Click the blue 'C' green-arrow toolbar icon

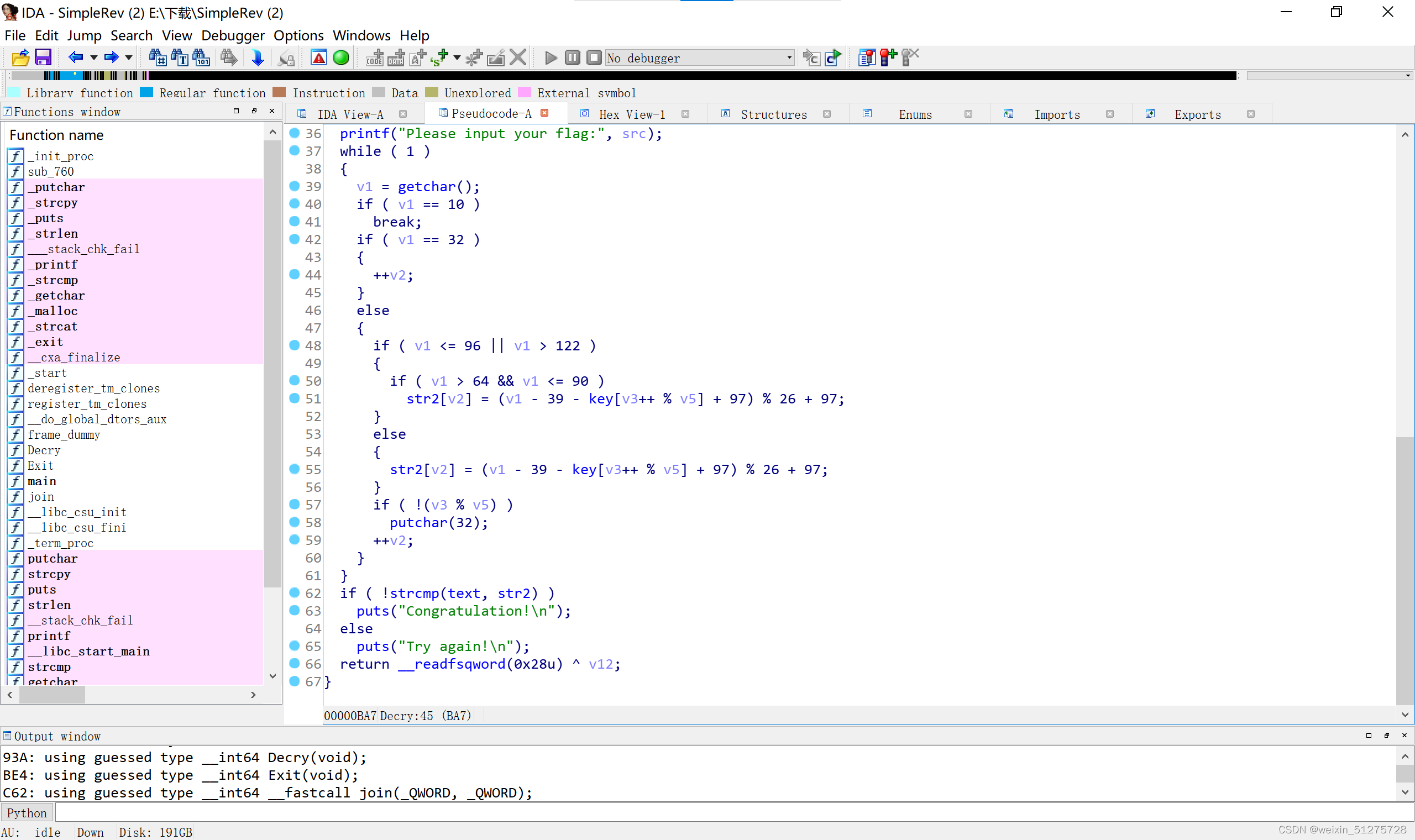click(x=833, y=57)
